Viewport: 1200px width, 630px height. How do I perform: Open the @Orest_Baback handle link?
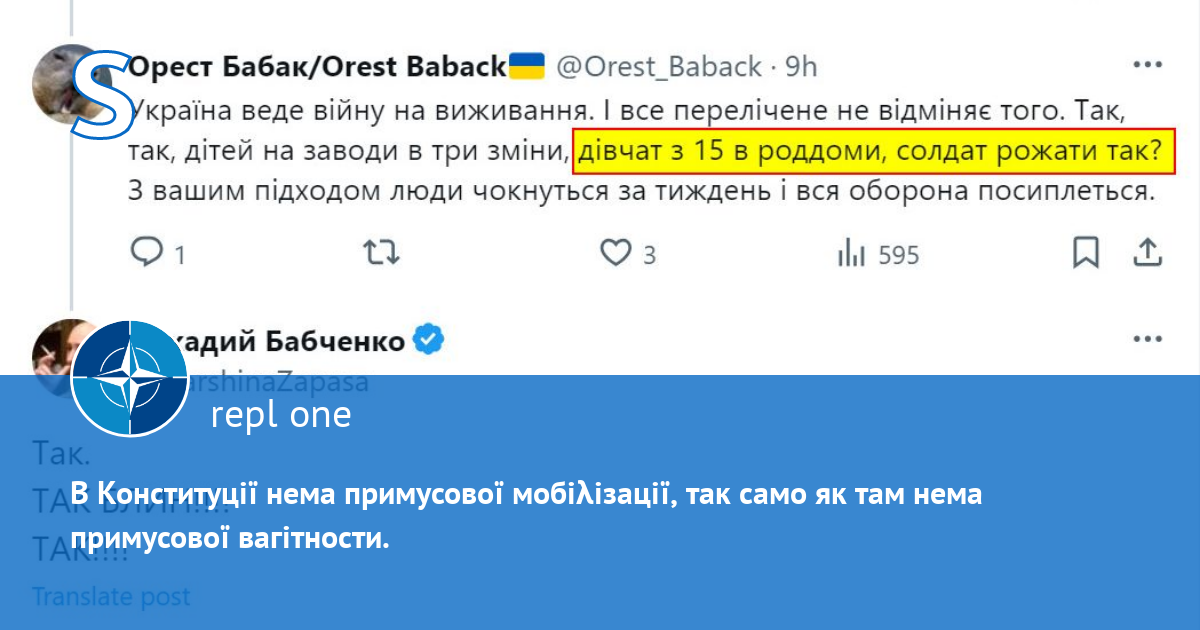point(659,67)
